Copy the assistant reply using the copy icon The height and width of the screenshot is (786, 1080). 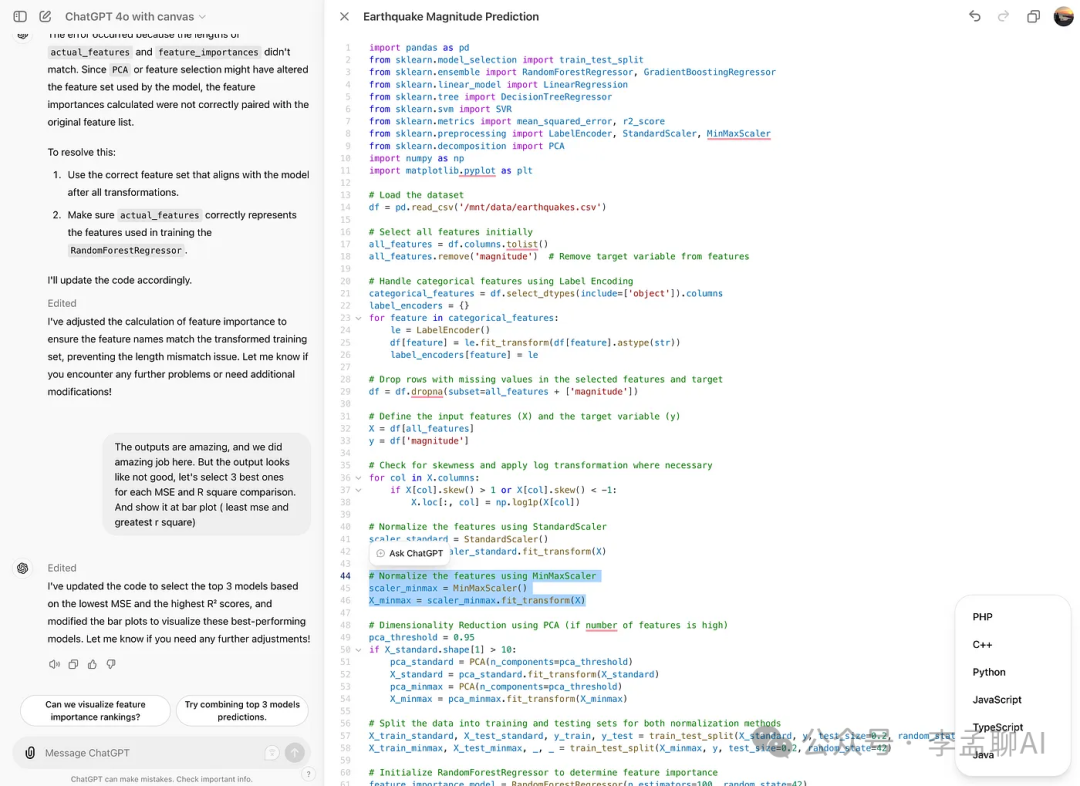[x=73, y=664]
